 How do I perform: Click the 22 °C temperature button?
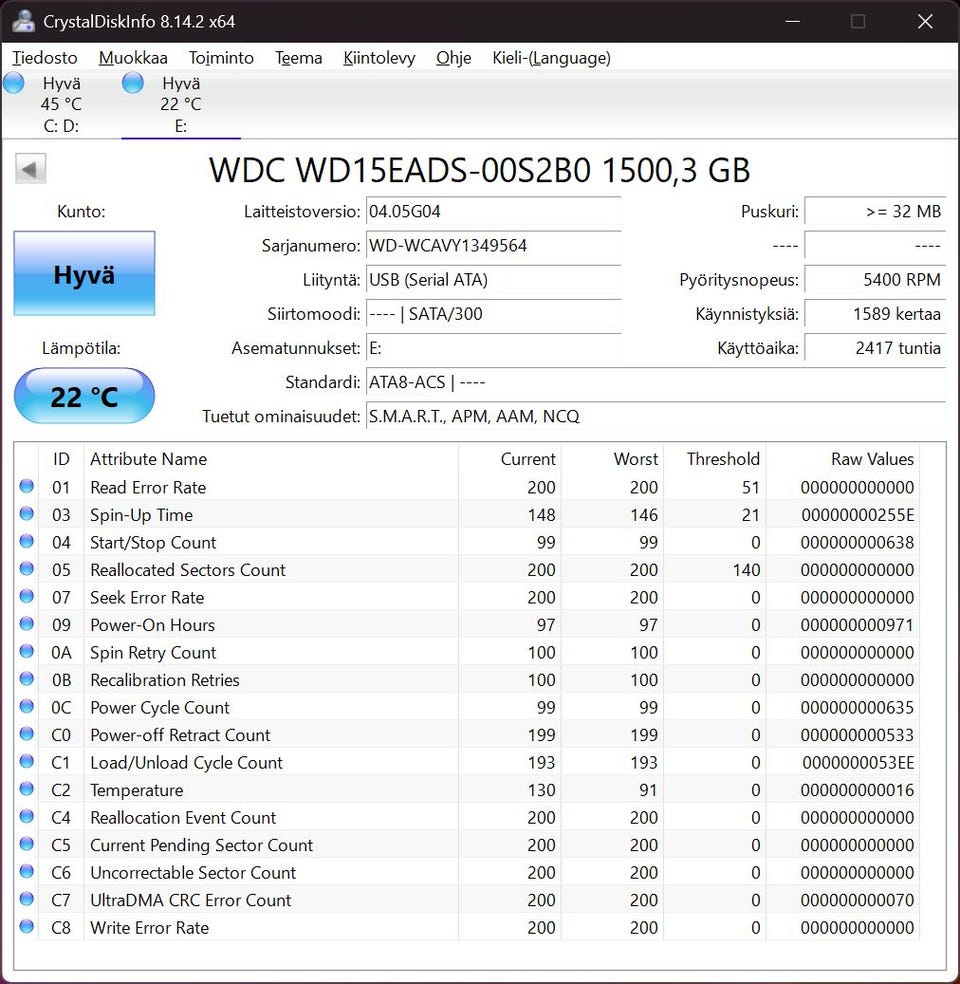click(x=84, y=396)
